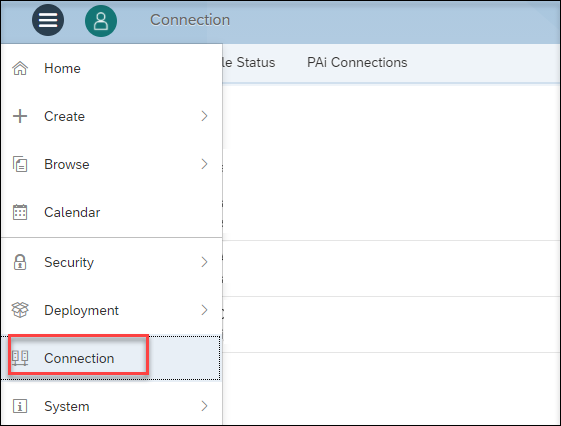Expand the Deployment submenu chevron
Viewport: 561px width, 426px height.
tap(204, 310)
